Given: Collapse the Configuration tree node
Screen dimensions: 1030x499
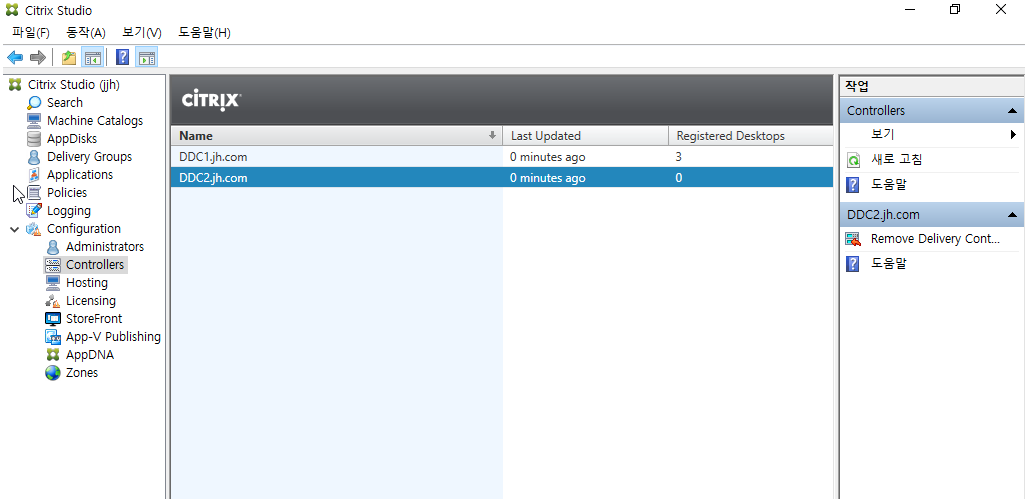Looking at the screenshot, I should click(14, 229).
